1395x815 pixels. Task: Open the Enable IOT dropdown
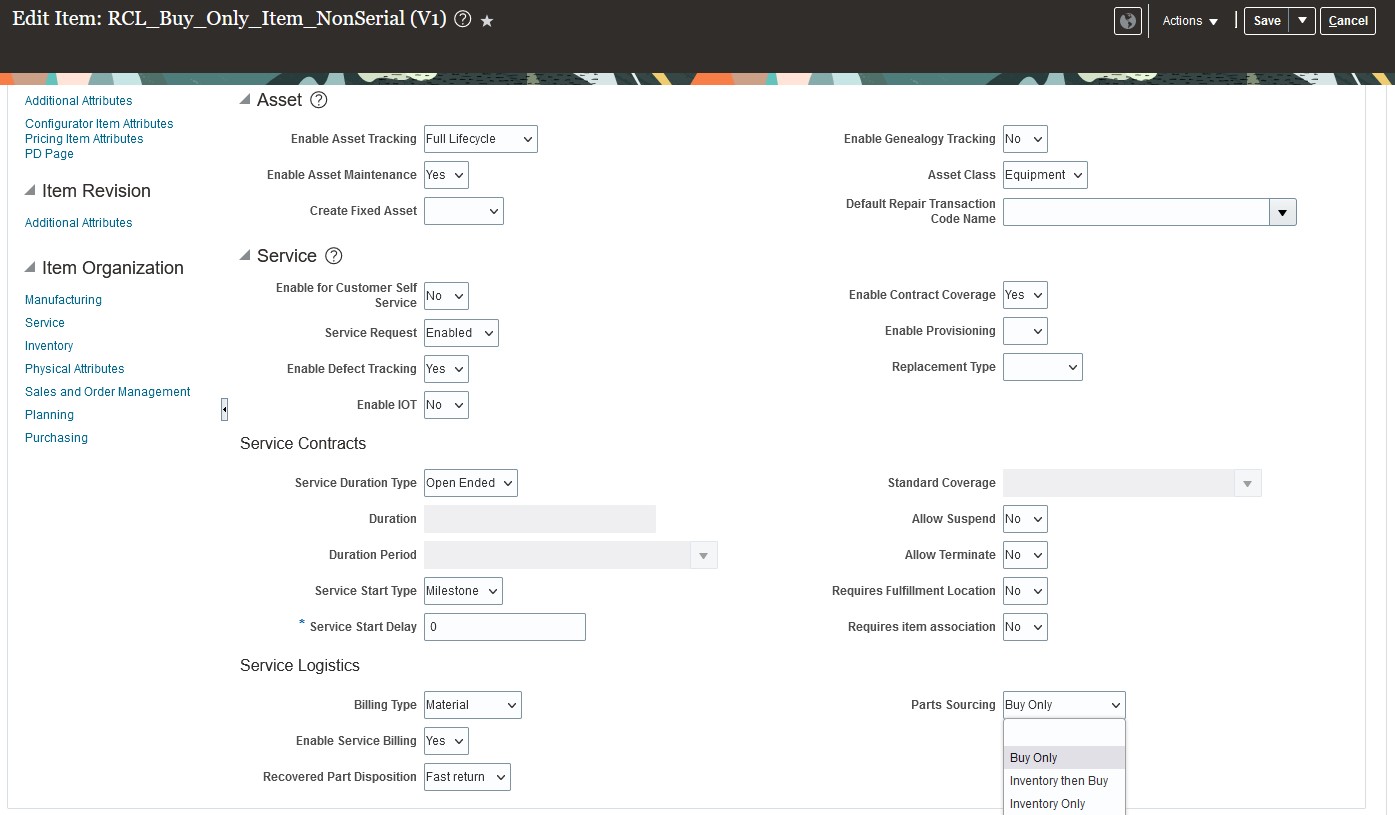tap(446, 405)
